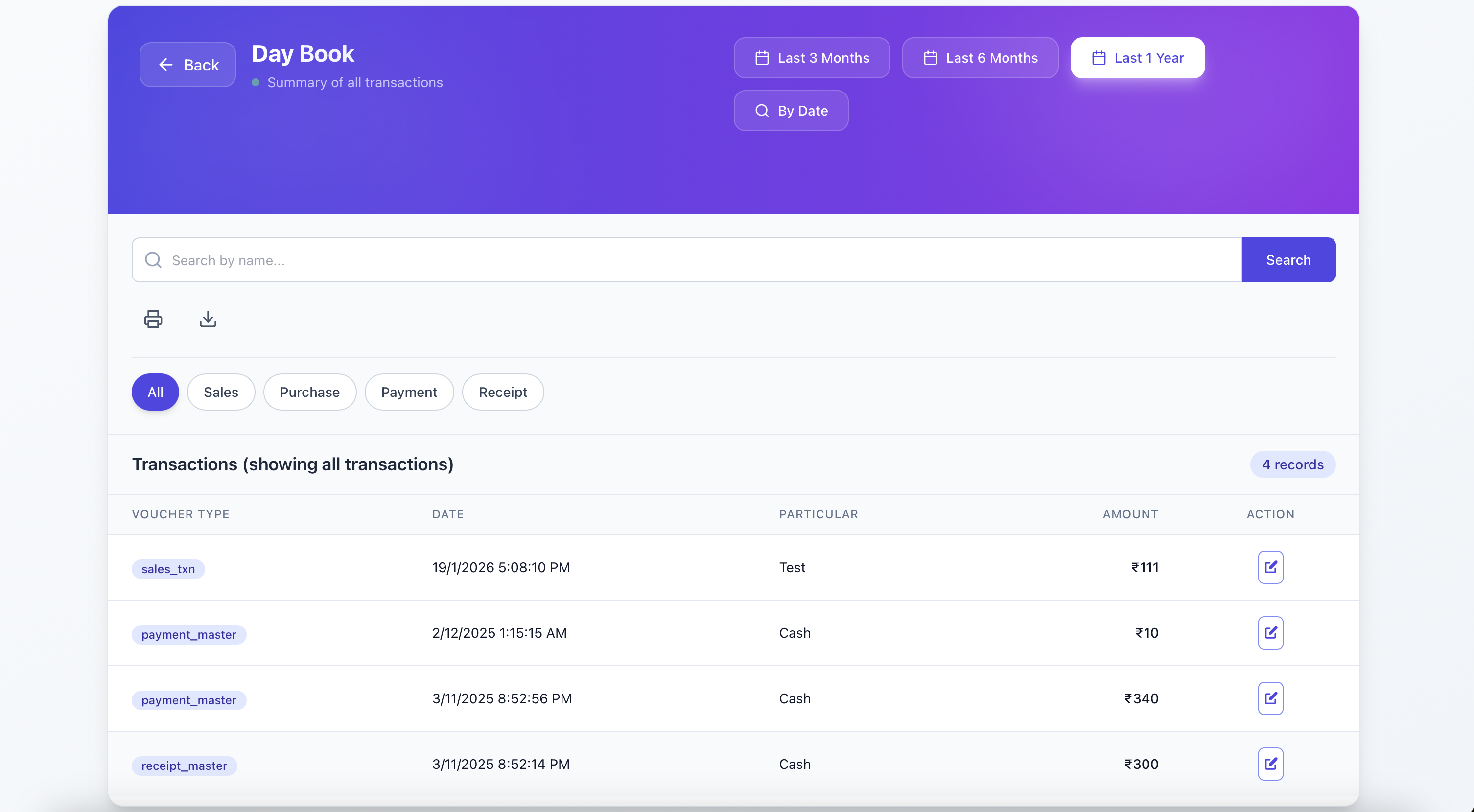This screenshot has width=1474, height=812.
Task: Select Last 3 Months range
Action: click(811, 58)
